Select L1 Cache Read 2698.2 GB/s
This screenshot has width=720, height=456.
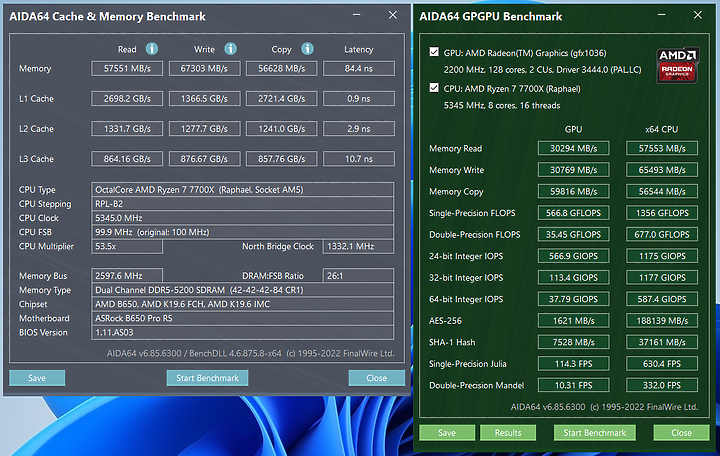127,99
